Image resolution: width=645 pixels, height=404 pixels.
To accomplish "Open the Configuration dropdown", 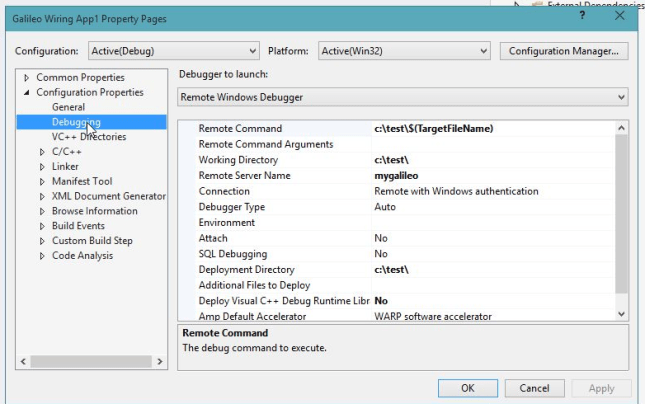I will [172, 51].
